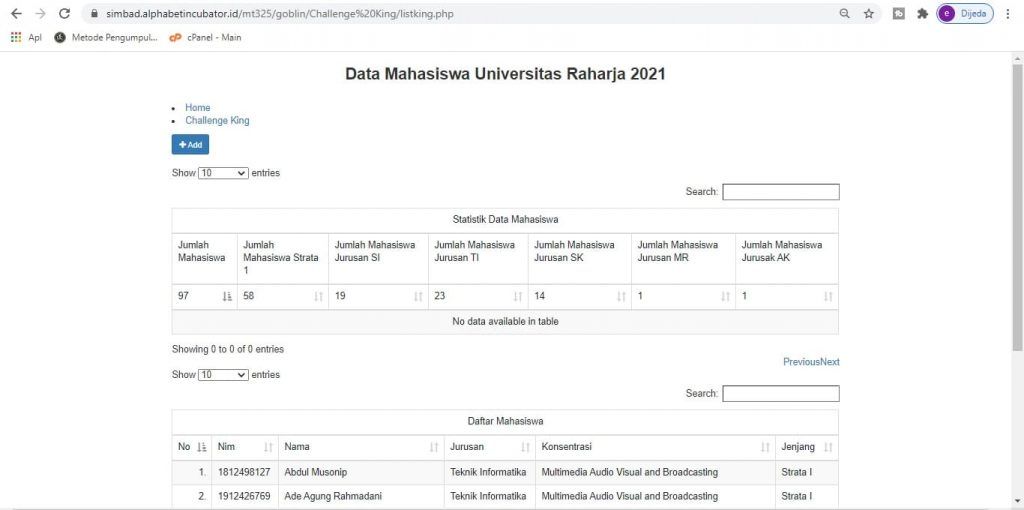The image size is (1024, 510).
Task: Open Metode Pengumpul bookmark
Action: point(106,38)
